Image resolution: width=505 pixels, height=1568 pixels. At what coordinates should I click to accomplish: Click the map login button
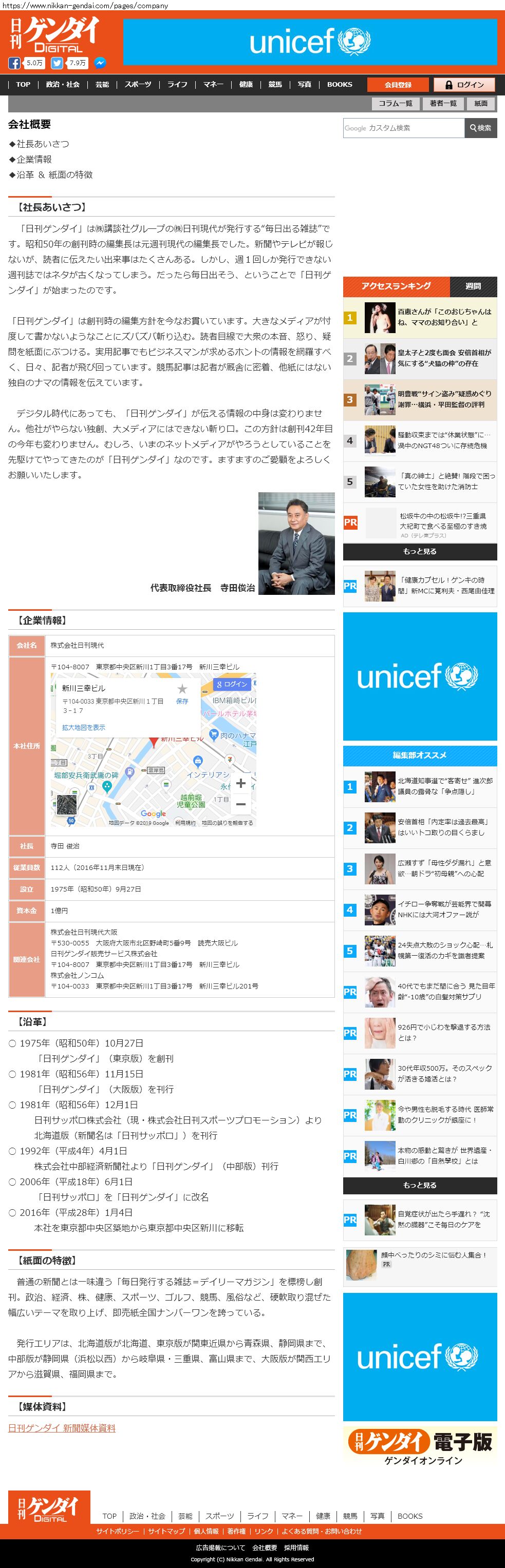[x=232, y=684]
